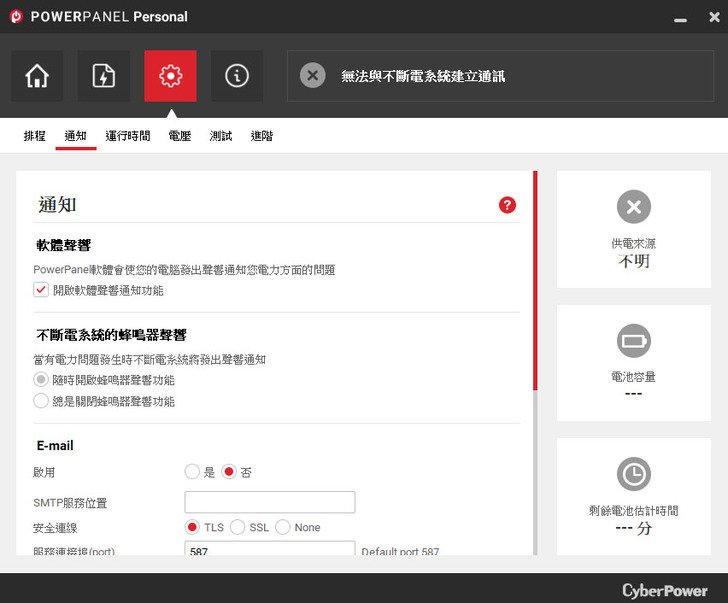Image resolution: width=728 pixels, height=603 pixels.
Task: Click the SMTP服務位置 input field
Action: [270, 502]
